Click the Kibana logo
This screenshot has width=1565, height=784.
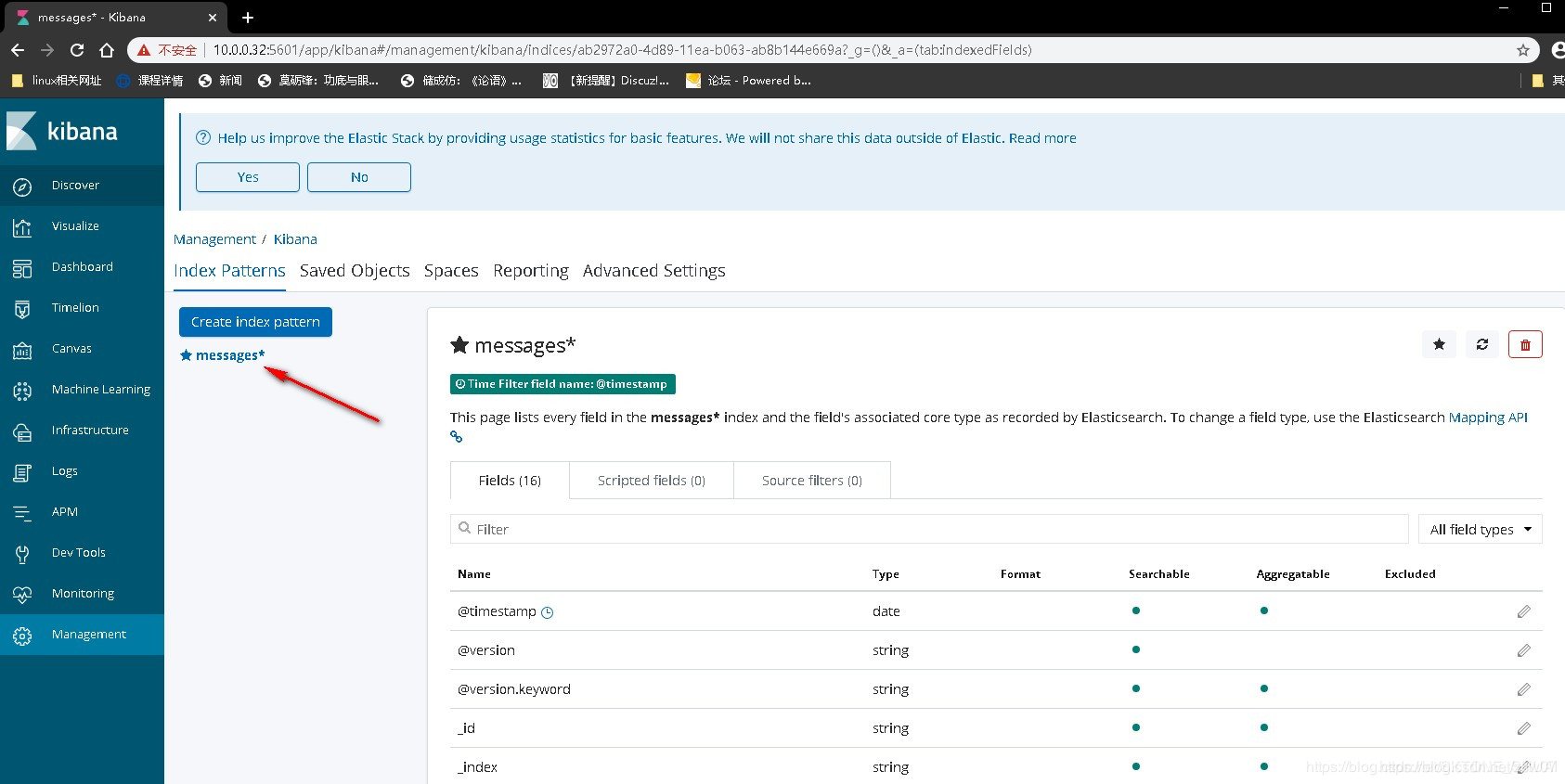point(62,131)
